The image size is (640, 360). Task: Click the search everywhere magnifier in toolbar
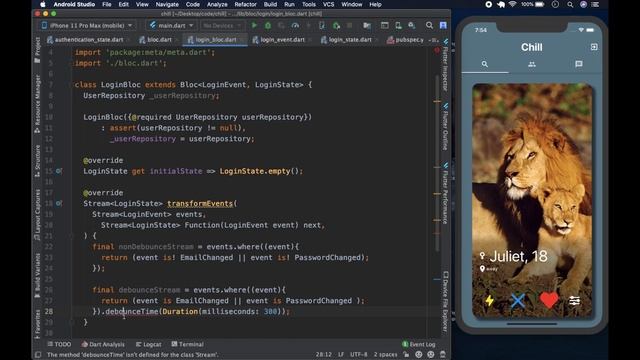(429, 25)
